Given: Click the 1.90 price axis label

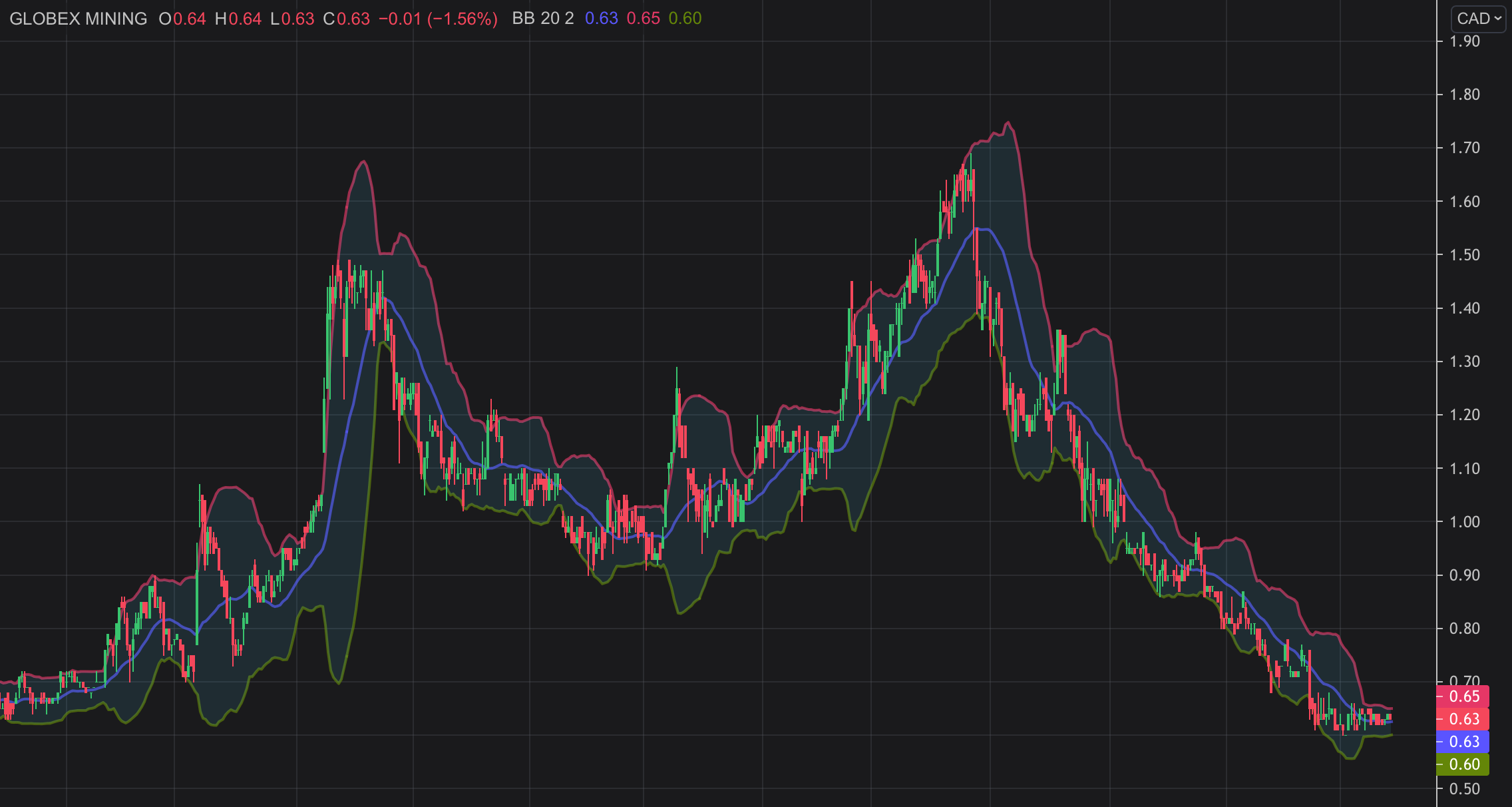Looking at the screenshot, I should point(1465,41).
